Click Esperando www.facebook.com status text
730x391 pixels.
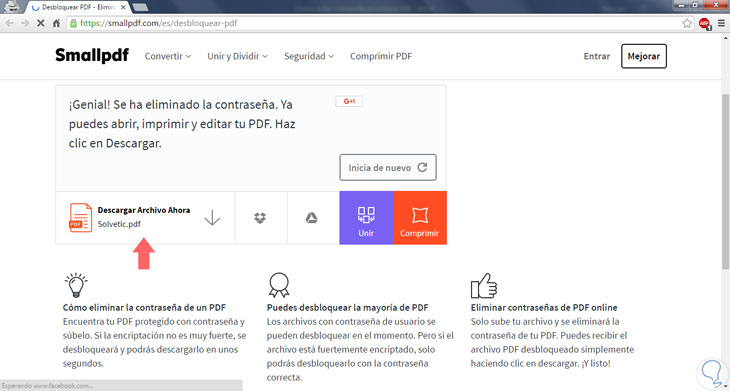click(x=47, y=386)
